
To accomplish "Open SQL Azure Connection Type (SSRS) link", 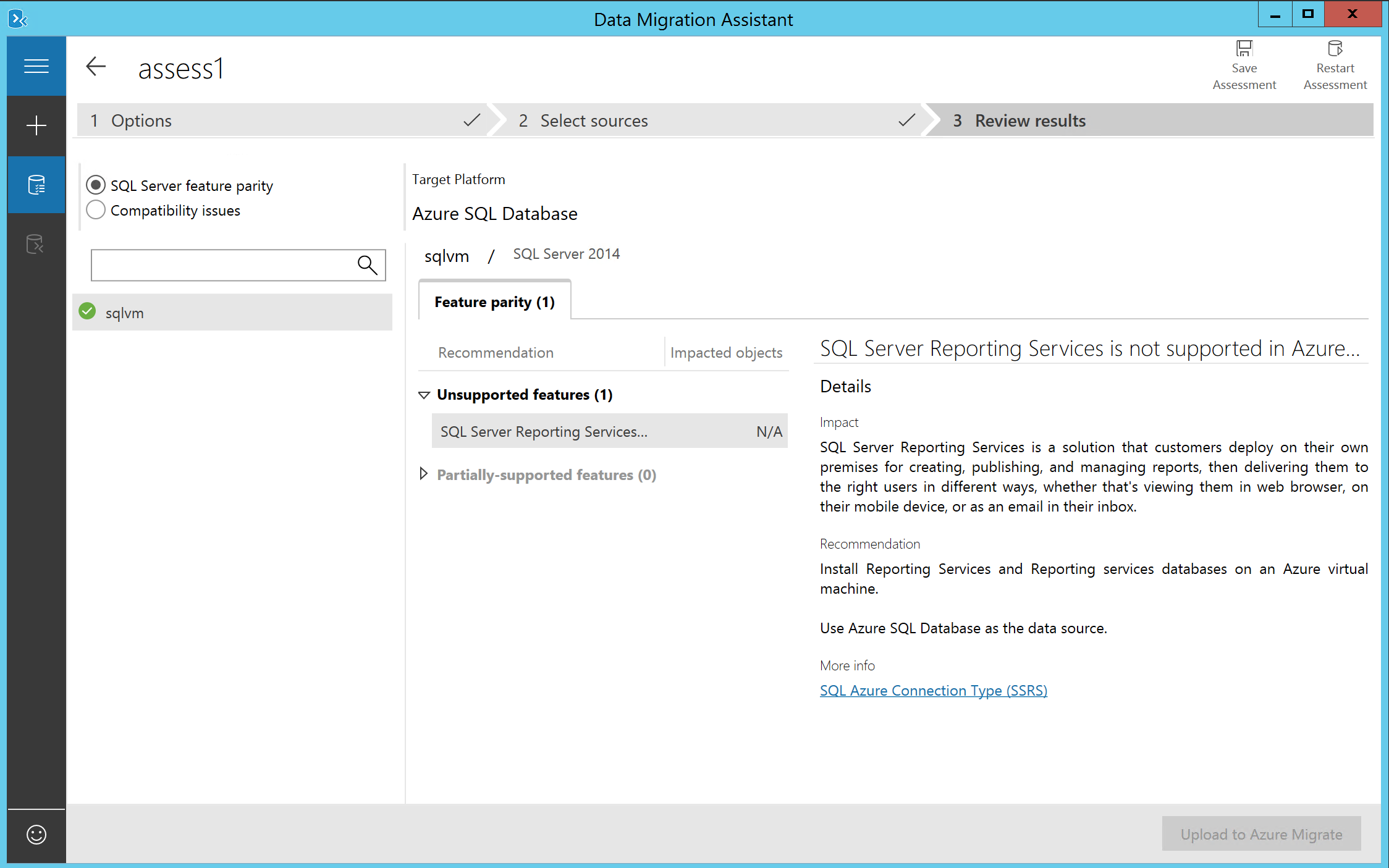I will tap(934, 690).
